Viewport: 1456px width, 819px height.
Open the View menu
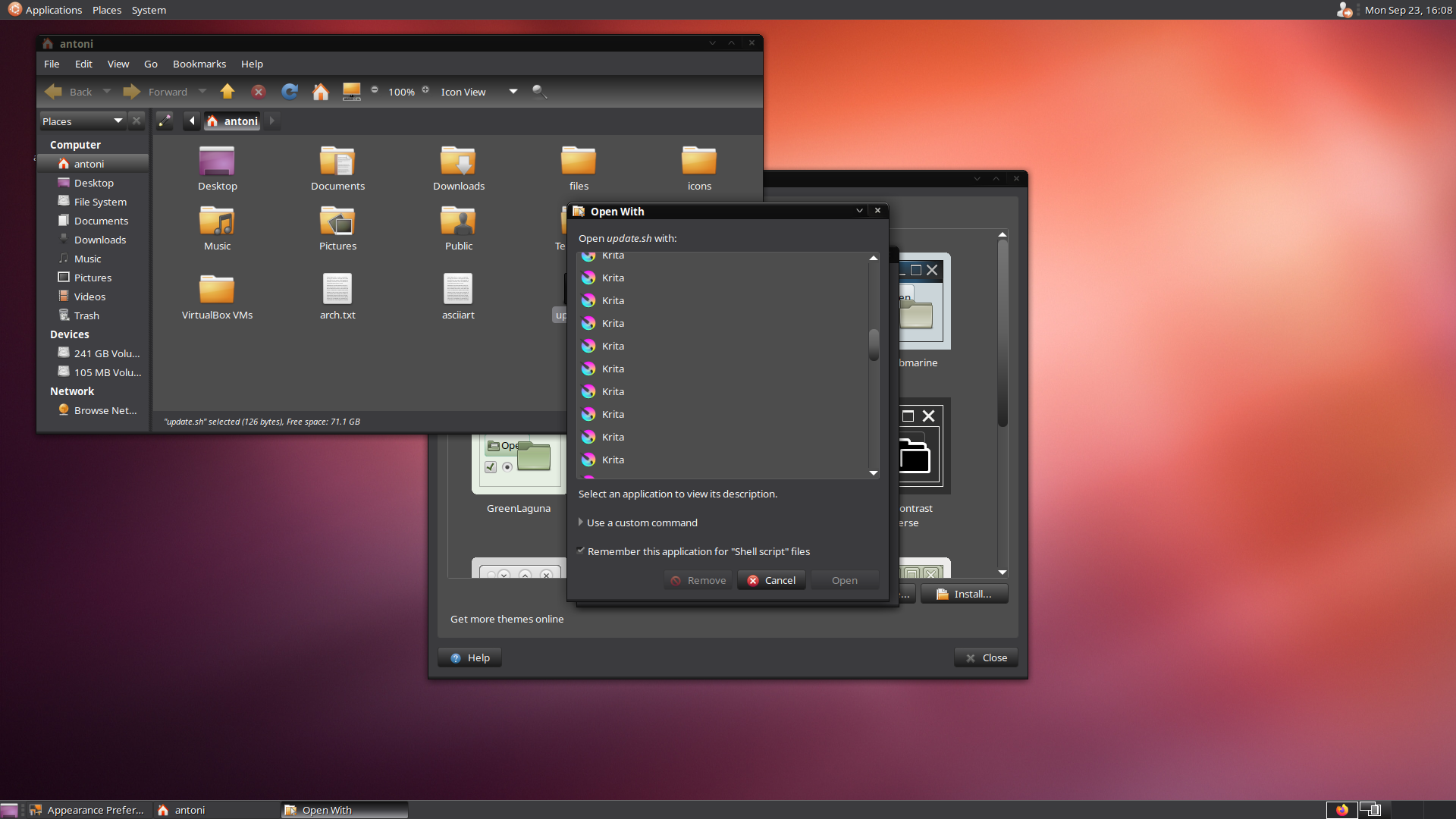coord(118,64)
